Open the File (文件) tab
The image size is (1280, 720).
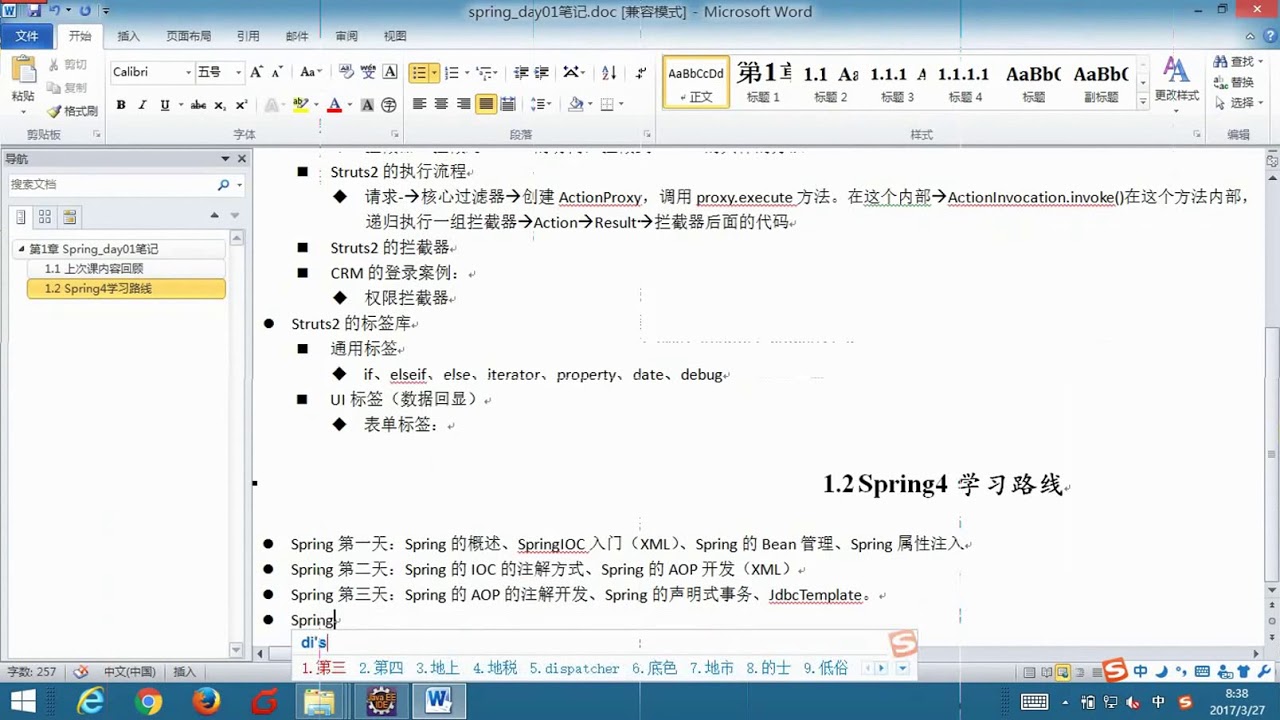click(x=27, y=36)
